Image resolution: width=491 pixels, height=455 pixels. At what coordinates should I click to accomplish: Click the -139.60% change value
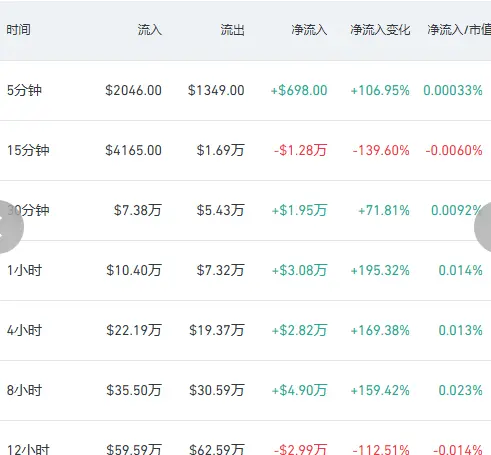click(381, 150)
